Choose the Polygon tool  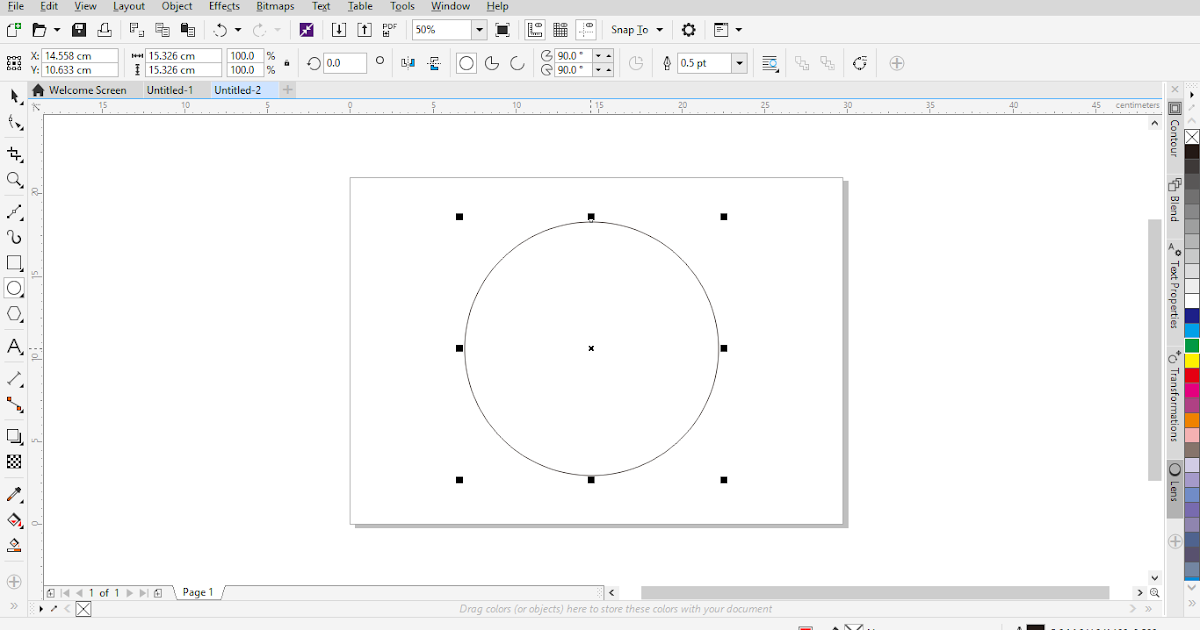(x=14, y=314)
